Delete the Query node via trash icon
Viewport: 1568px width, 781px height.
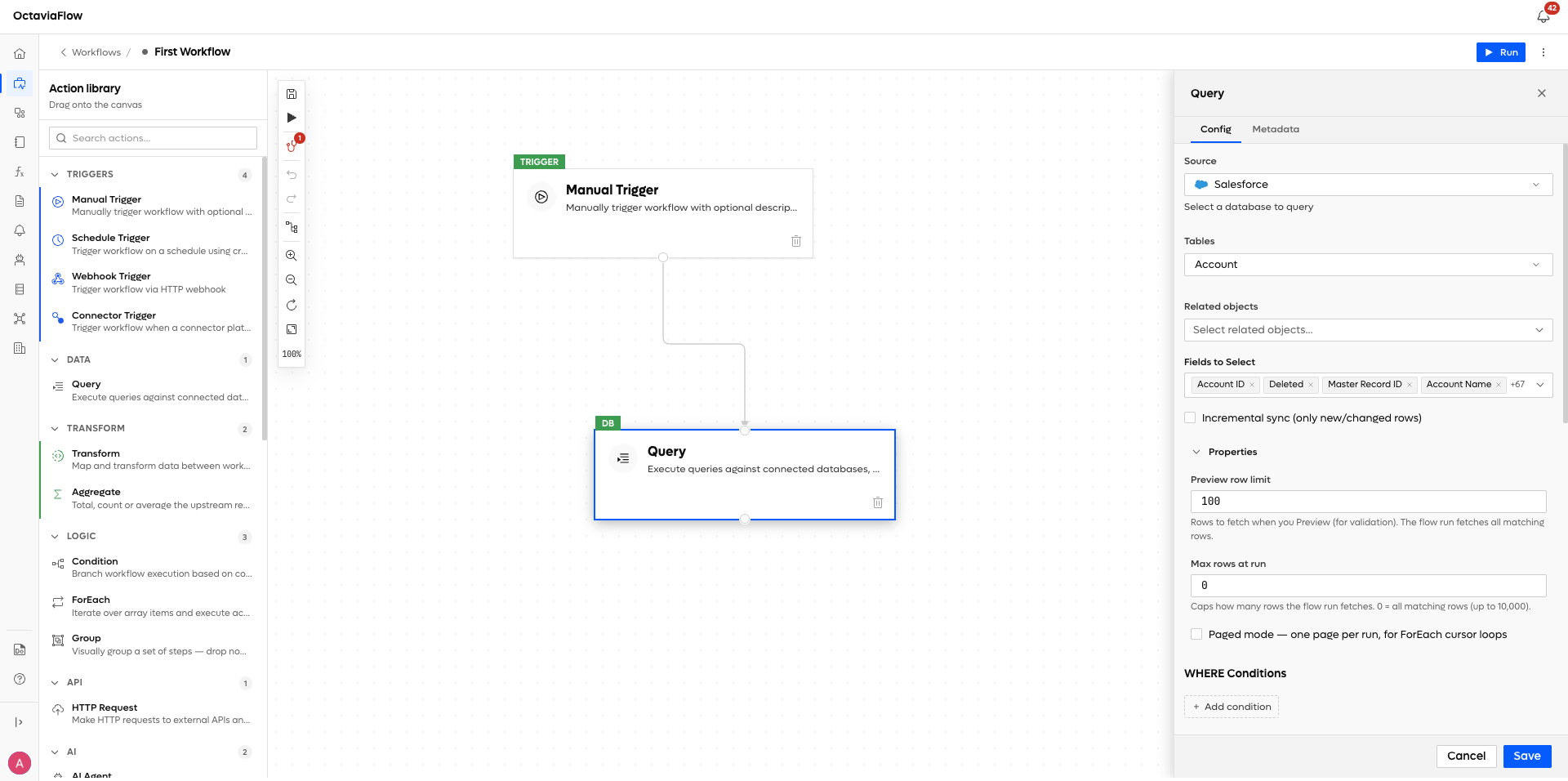(878, 502)
